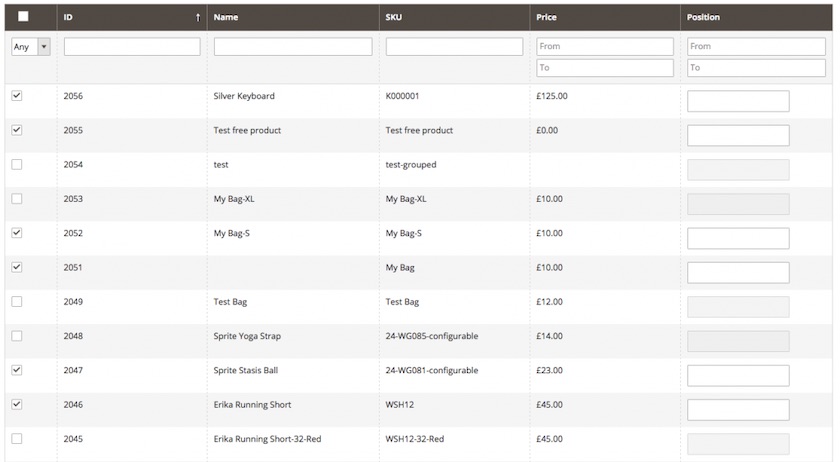Image resolution: width=840 pixels, height=462 pixels.
Task: Sort by the Position column header
Action: 703,17
